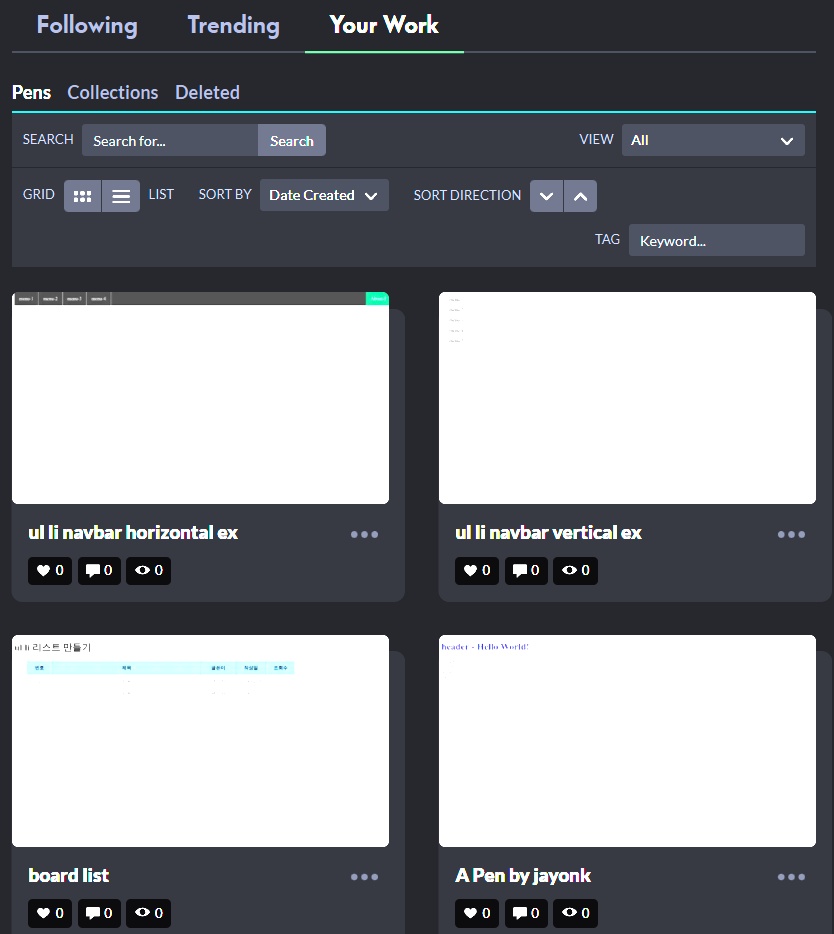Image resolution: width=834 pixels, height=934 pixels.
Task: Click the views eye icon on "board list"
Action: [148, 912]
